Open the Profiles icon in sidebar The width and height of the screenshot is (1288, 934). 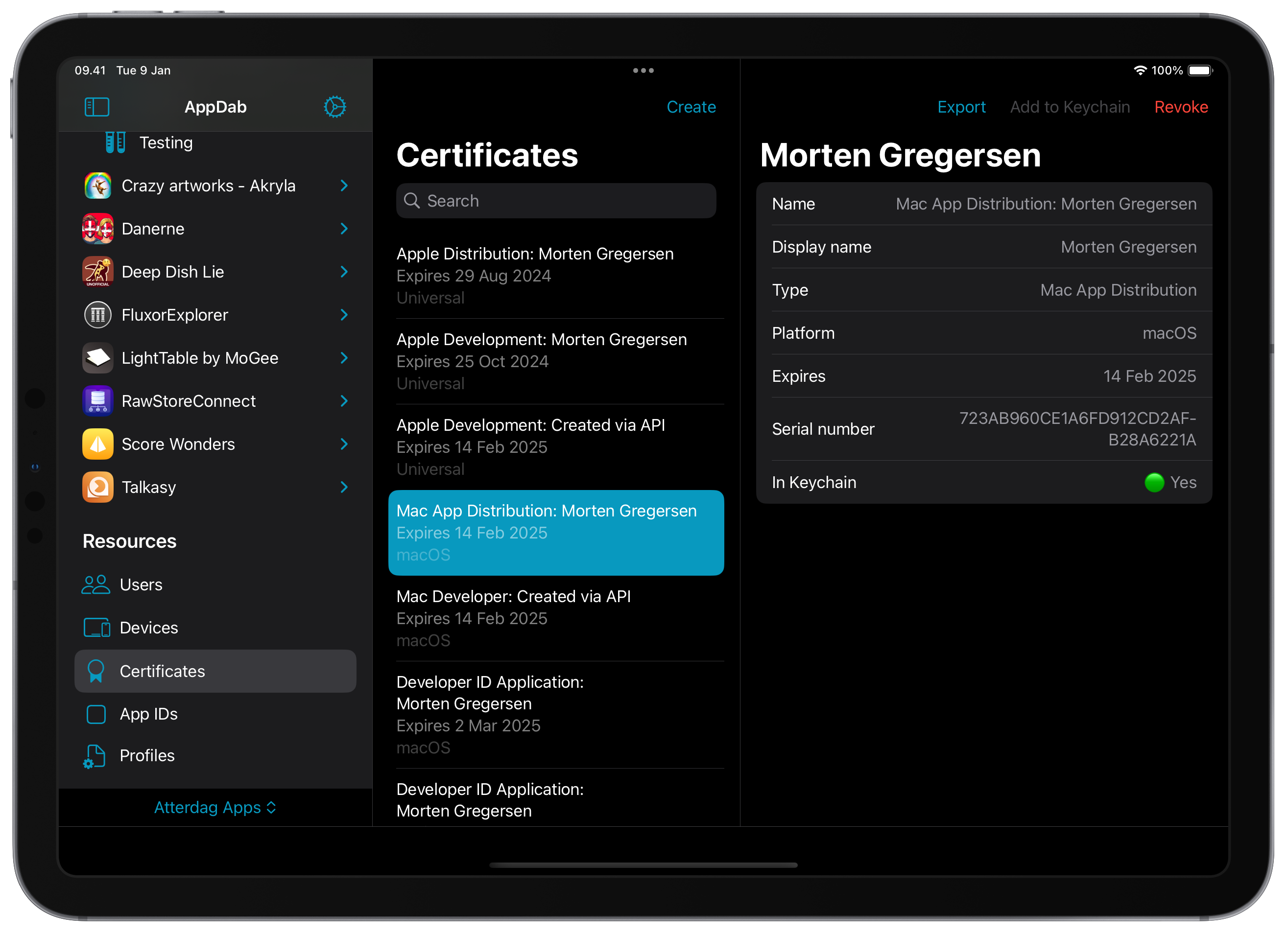94,756
